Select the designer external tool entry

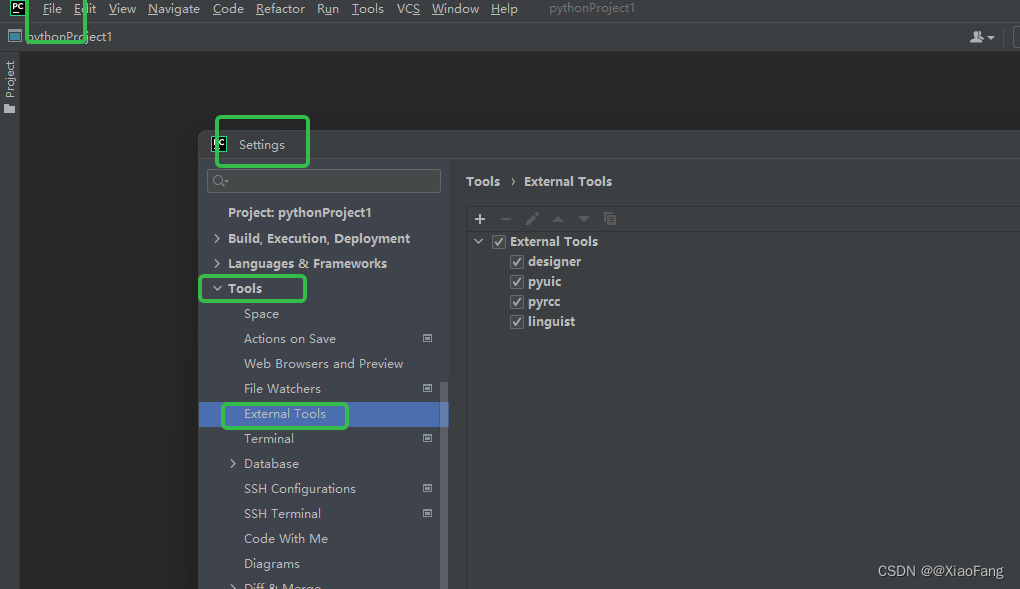[554, 262]
